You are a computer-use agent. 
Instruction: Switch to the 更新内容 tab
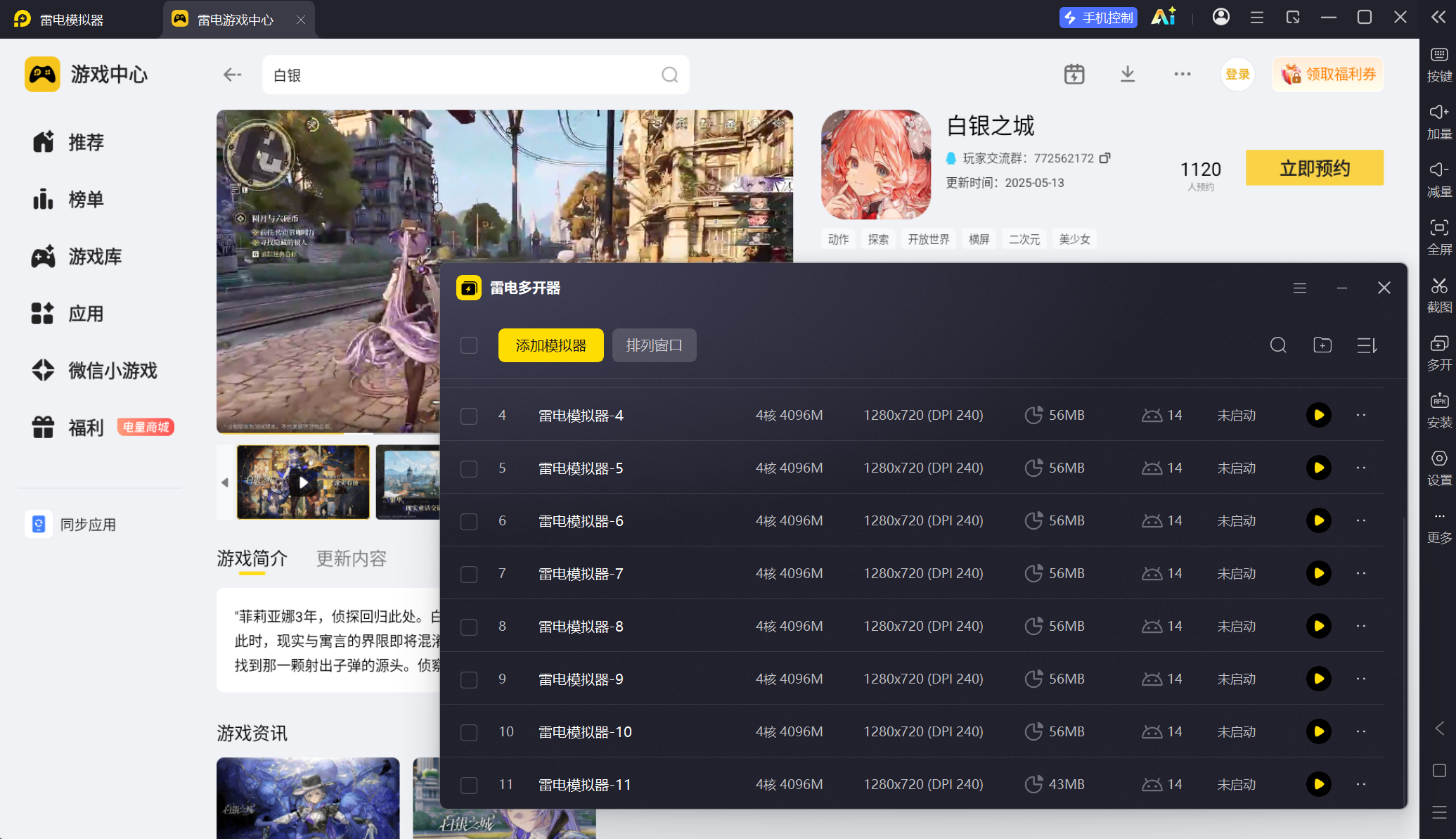click(352, 558)
